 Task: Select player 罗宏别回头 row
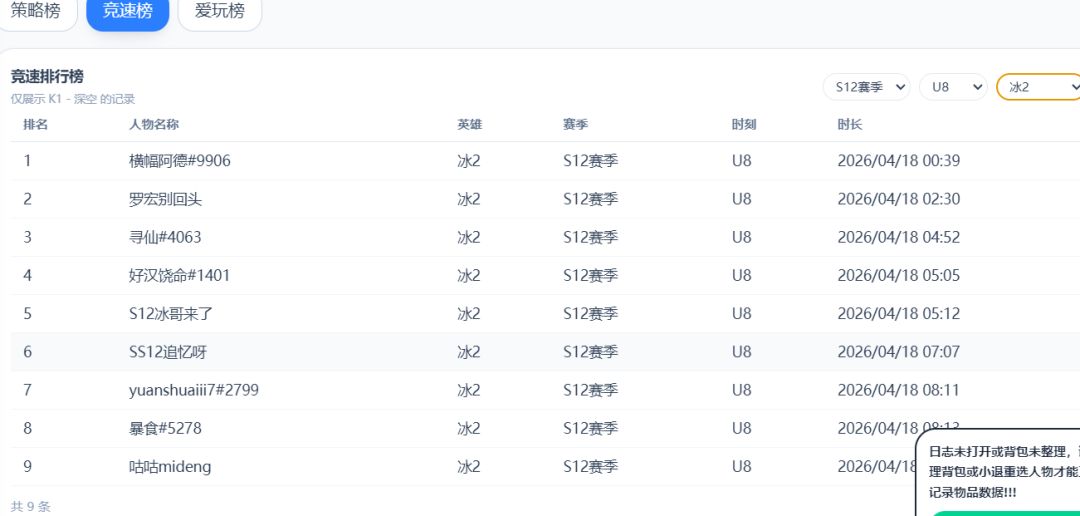tap(546, 199)
